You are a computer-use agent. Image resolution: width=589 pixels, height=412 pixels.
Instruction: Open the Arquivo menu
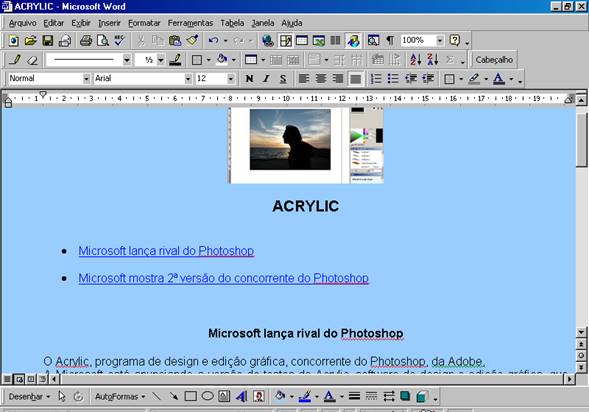click(23, 23)
